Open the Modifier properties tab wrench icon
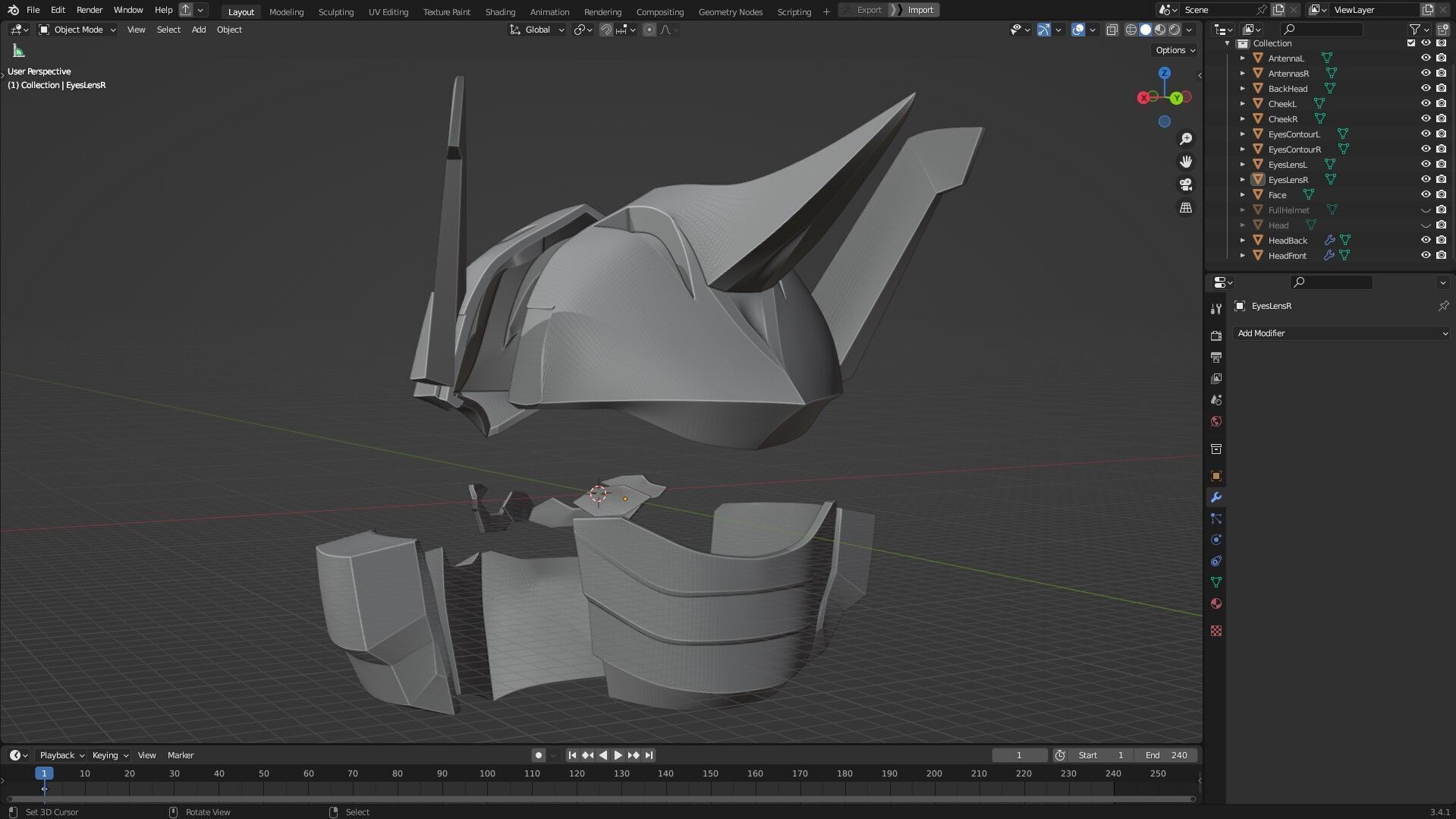 tap(1215, 498)
